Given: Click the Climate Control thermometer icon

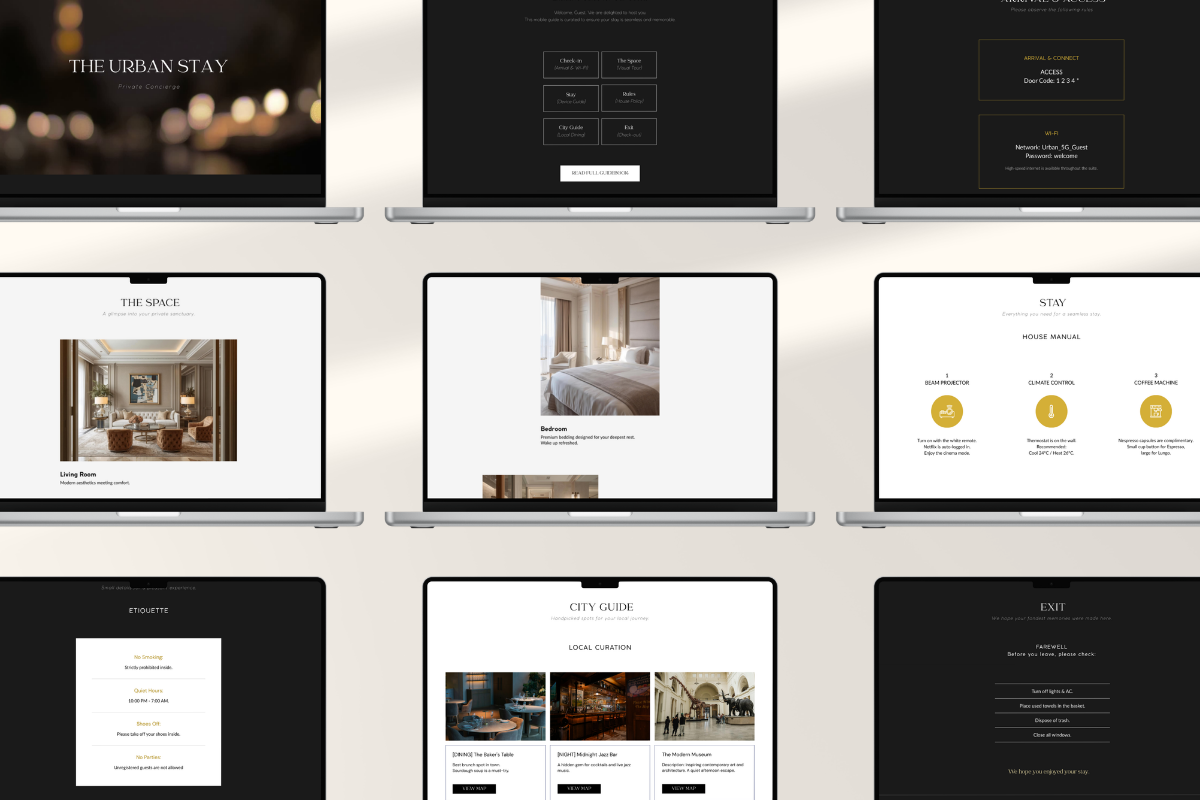Looking at the screenshot, I should tap(1051, 411).
